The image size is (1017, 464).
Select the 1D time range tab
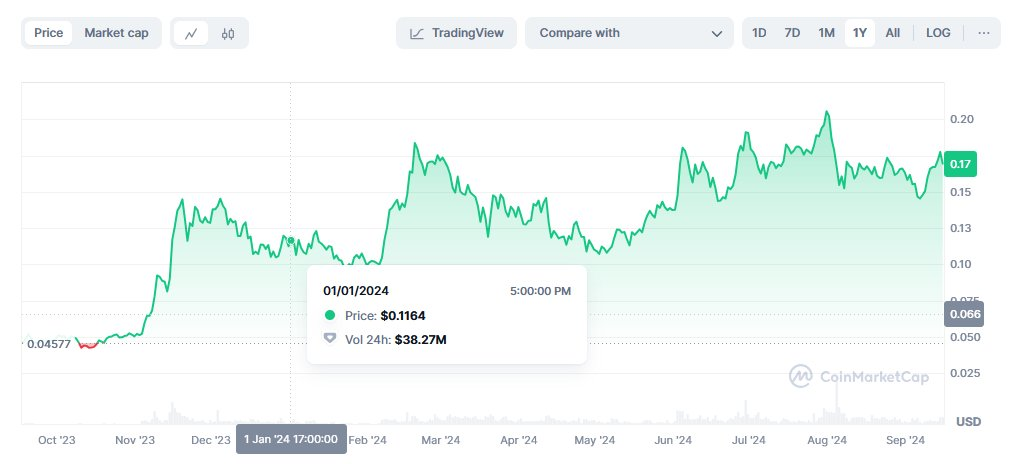(759, 33)
